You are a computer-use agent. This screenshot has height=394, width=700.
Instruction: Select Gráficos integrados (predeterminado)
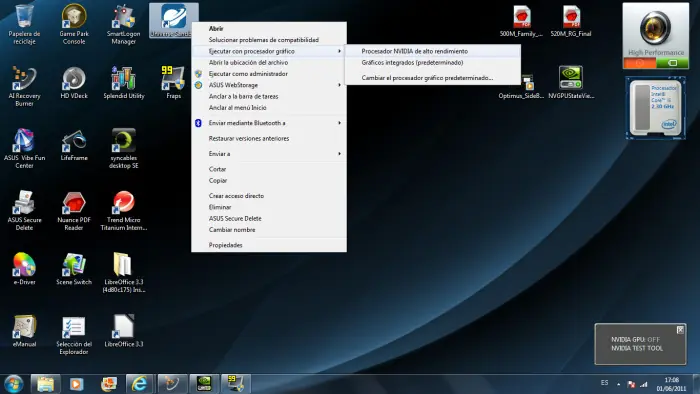(x=433, y=62)
